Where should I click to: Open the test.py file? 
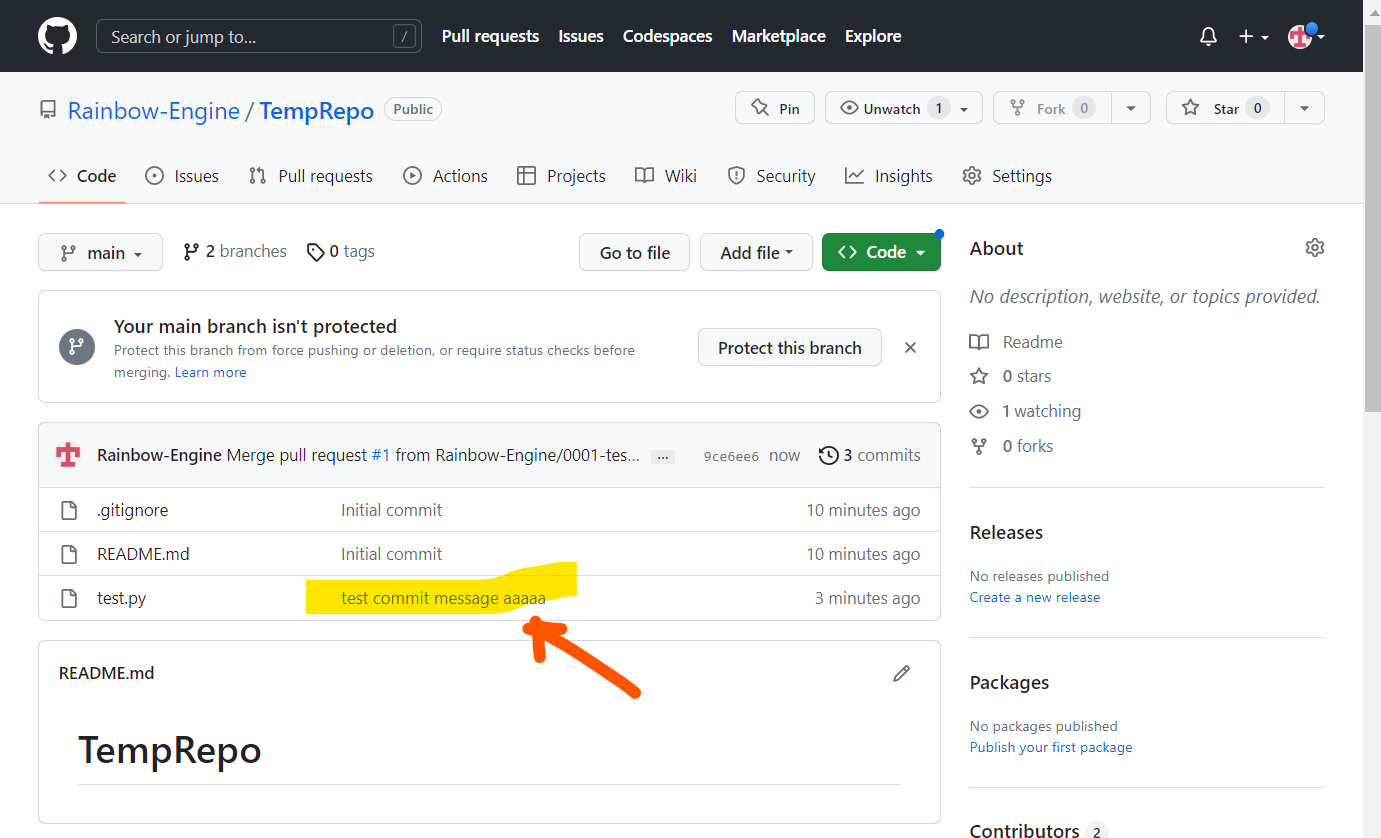pyautogui.click(x=122, y=598)
